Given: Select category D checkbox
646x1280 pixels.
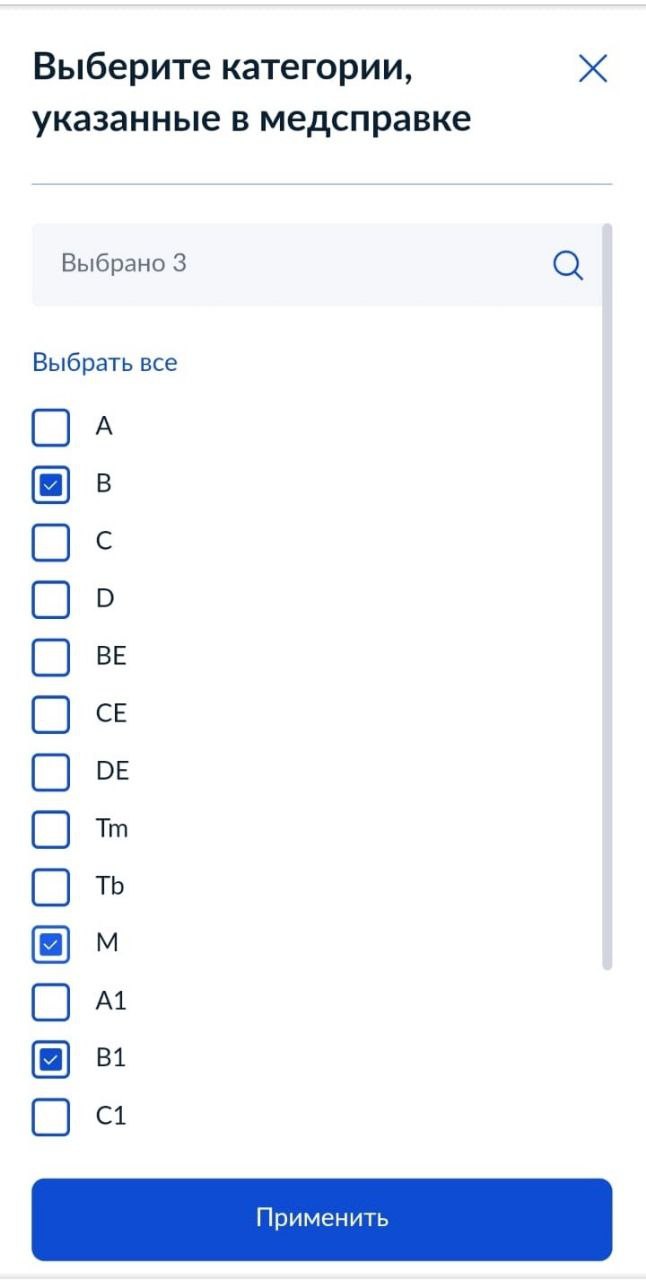Looking at the screenshot, I should pos(51,601).
